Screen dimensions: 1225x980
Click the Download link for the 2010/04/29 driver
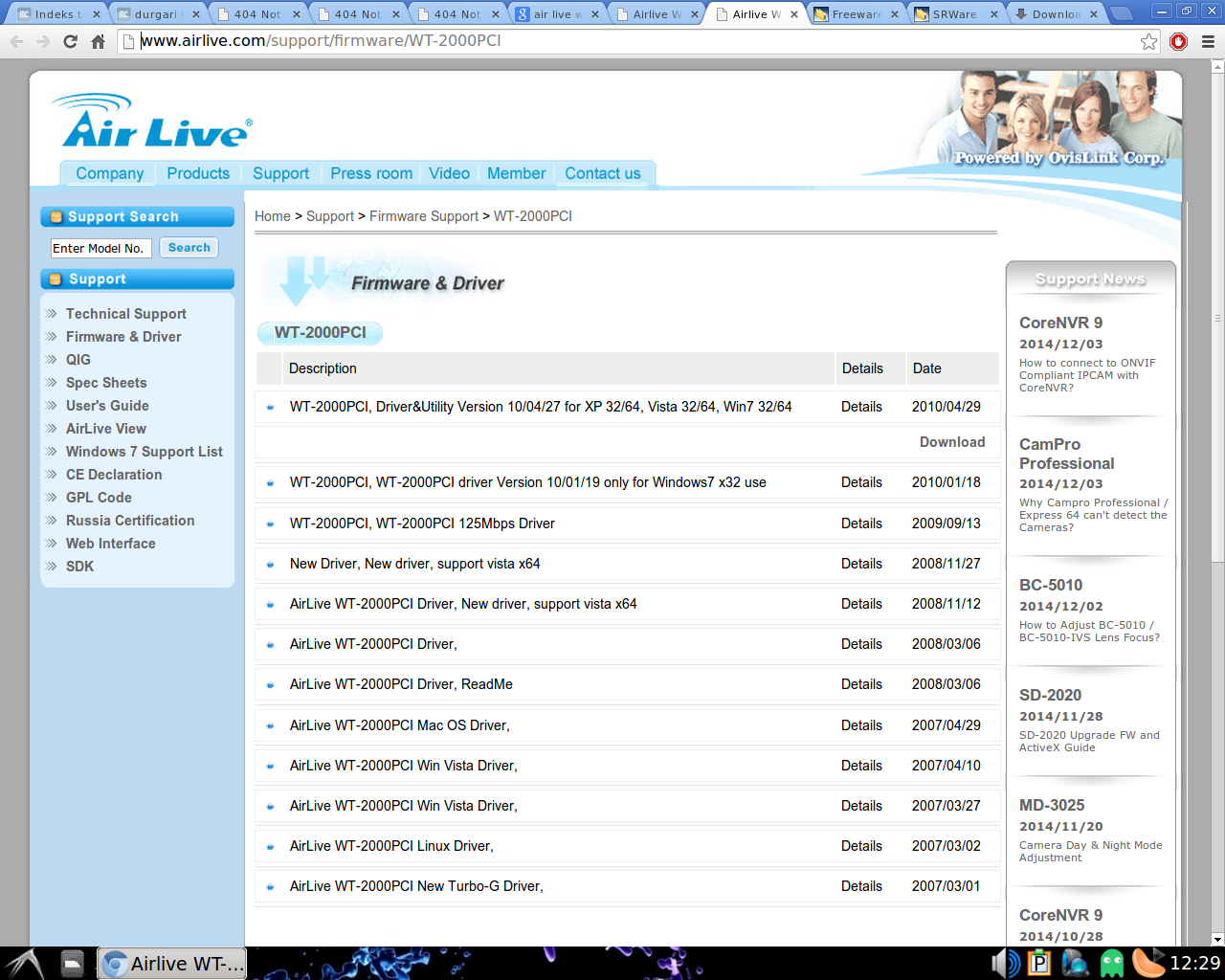[x=952, y=442]
